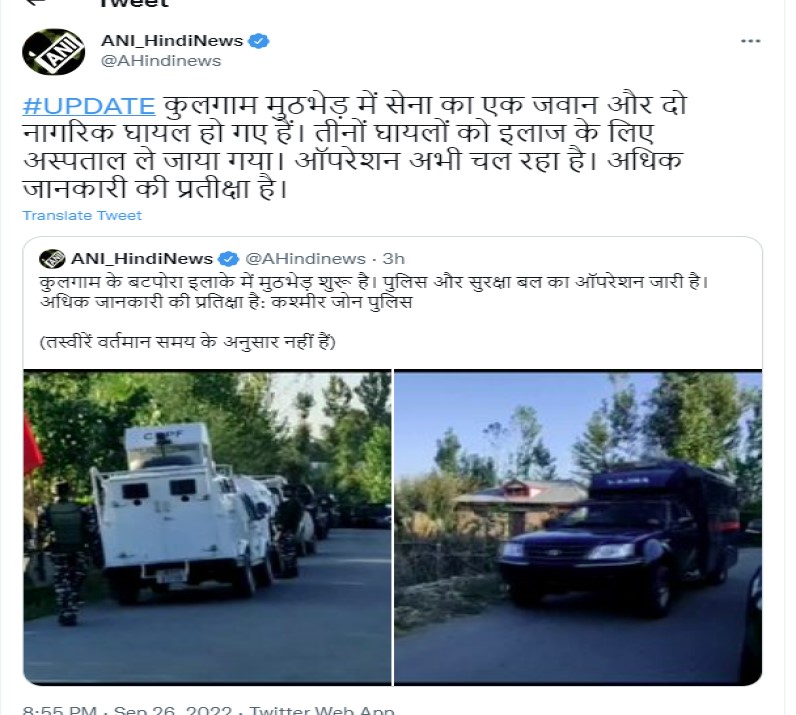This screenshot has height=715, width=796.
Task: Open the three-dot more options menu
Action: click(x=750, y=41)
